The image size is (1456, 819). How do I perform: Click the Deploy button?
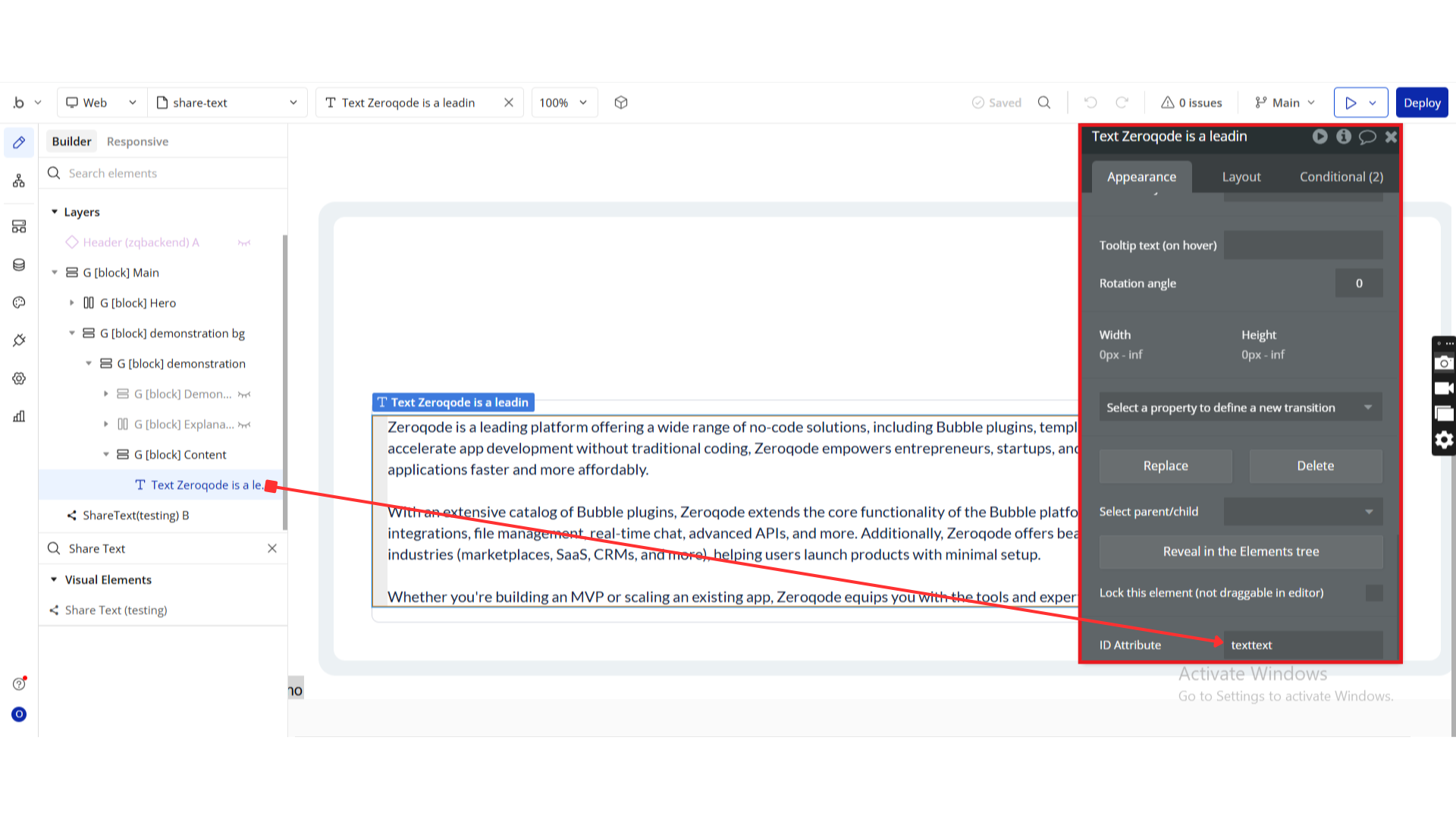(1421, 102)
